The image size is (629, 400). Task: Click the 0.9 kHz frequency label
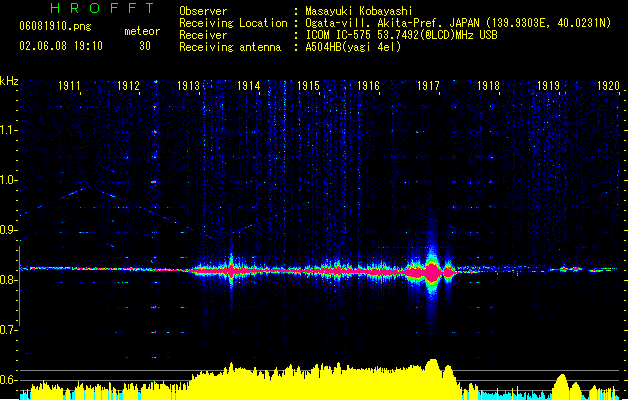[8, 230]
